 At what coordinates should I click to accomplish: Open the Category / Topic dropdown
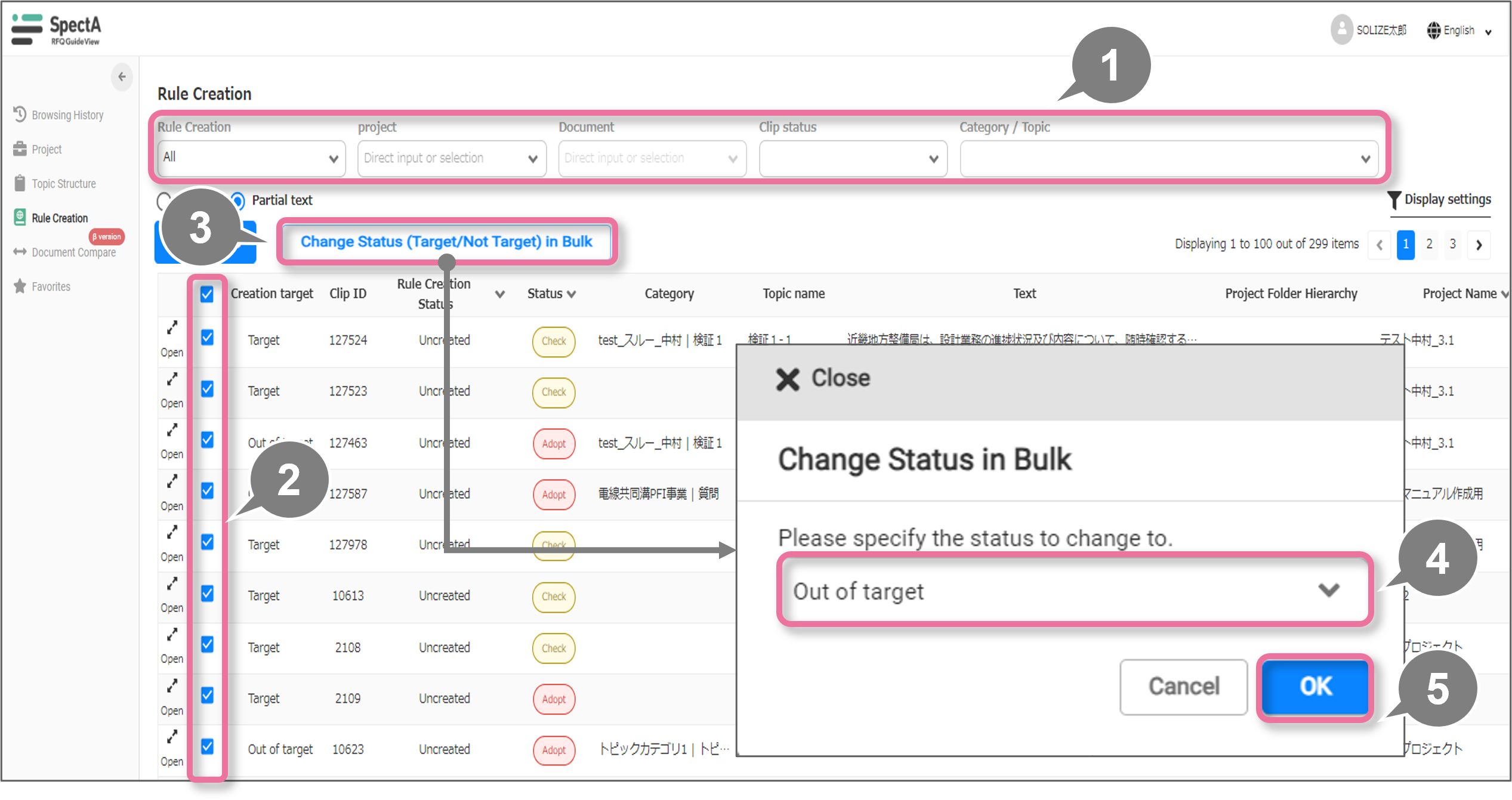[1168, 159]
